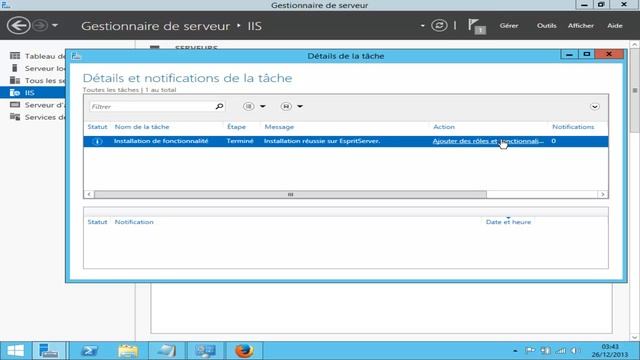Open the navigation history dropdown arrow
This screenshot has height=360, width=640.
pos(55,25)
